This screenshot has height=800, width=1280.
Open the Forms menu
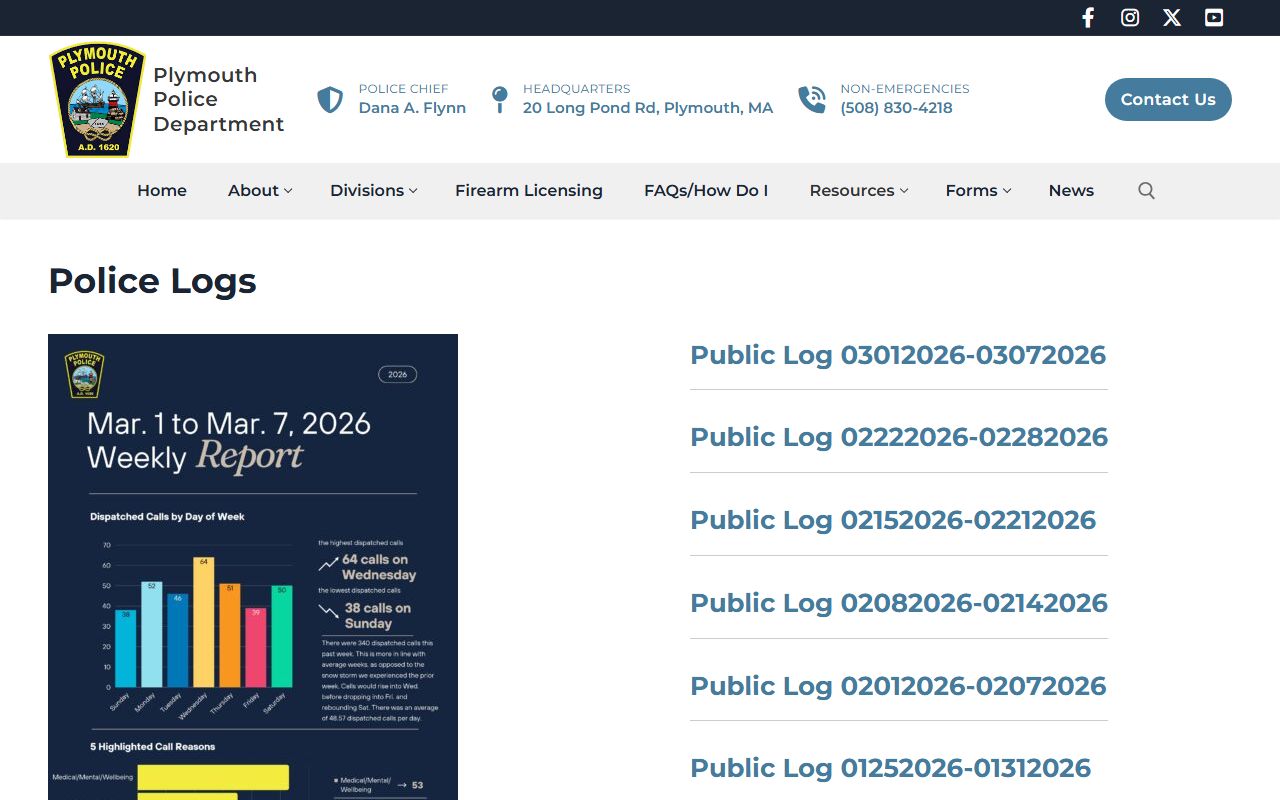971,191
